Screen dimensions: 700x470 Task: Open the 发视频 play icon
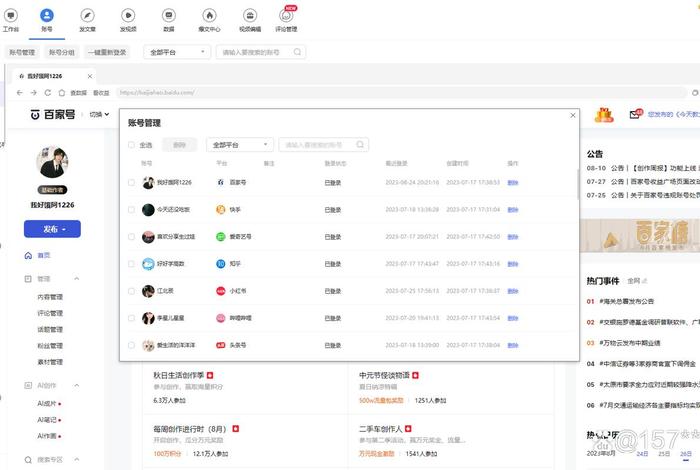pos(128,16)
